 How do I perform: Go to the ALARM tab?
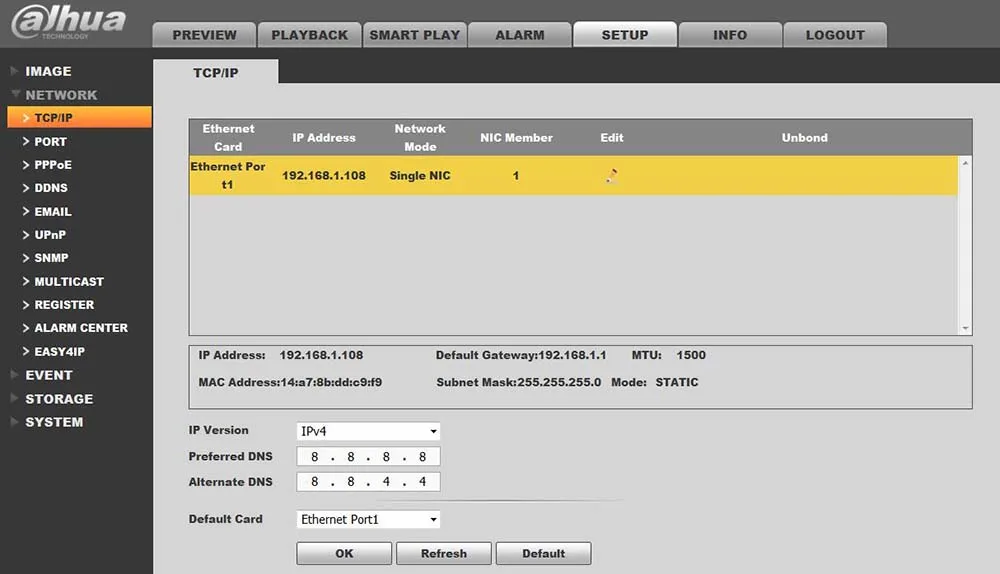point(520,35)
